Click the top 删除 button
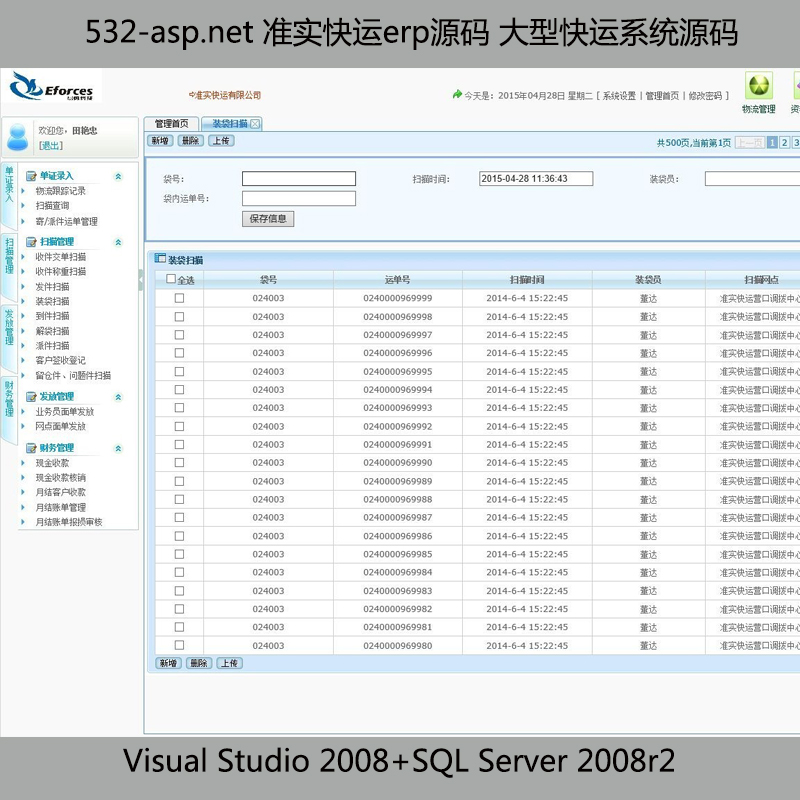The height and width of the screenshot is (800, 800). (x=190, y=141)
